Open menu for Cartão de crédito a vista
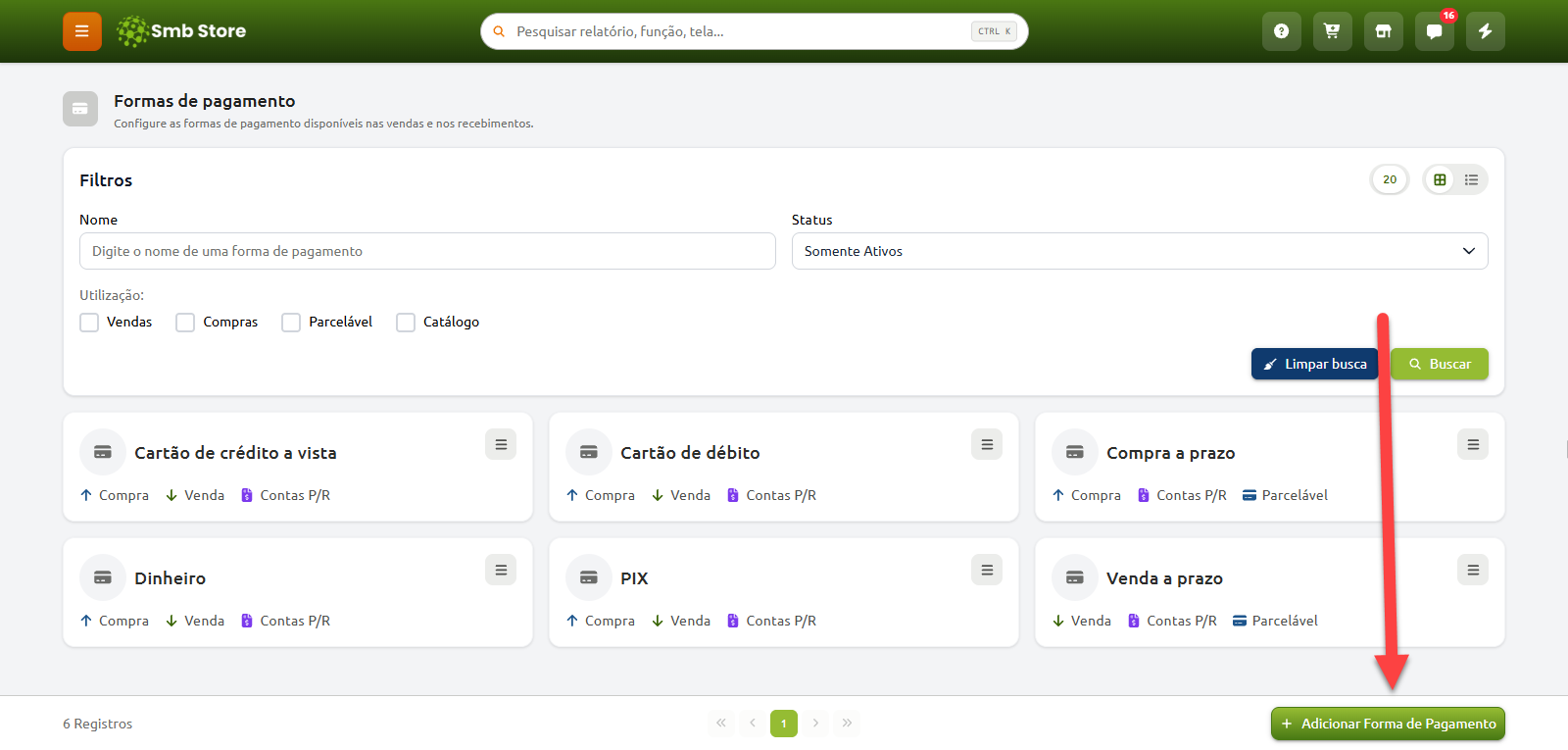Viewport: 1568px width, 750px height. 501,444
